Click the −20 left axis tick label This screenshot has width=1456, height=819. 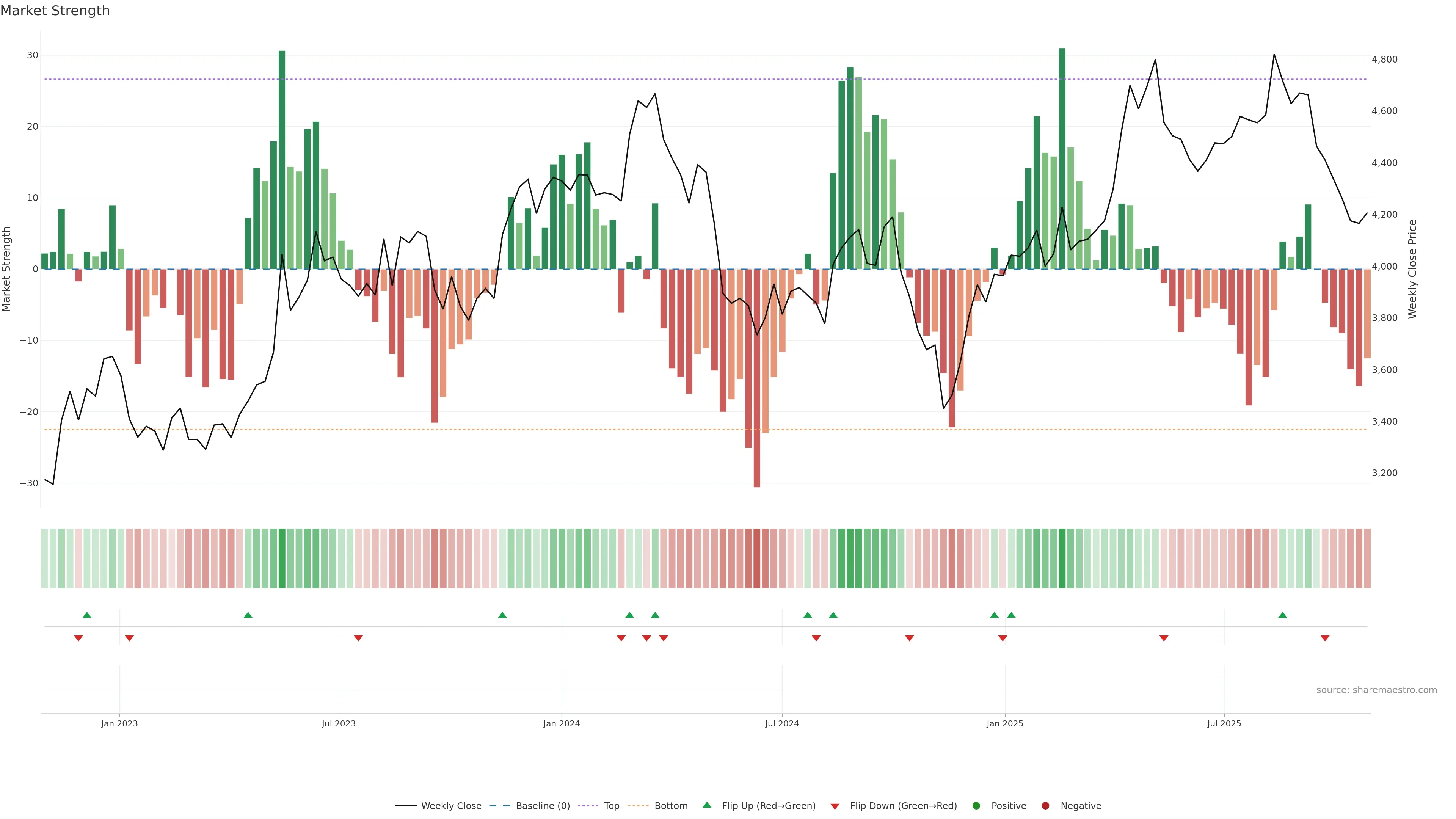pyautogui.click(x=29, y=411)
